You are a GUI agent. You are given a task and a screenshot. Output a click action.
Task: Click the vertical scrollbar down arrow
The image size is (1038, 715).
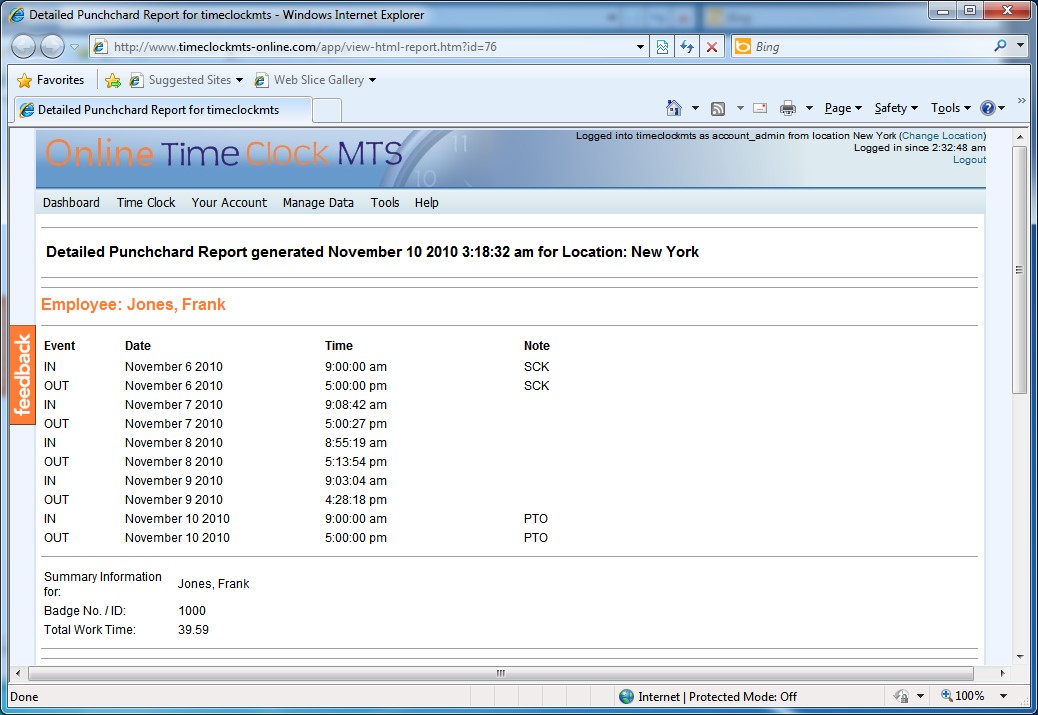[1019, 657]
